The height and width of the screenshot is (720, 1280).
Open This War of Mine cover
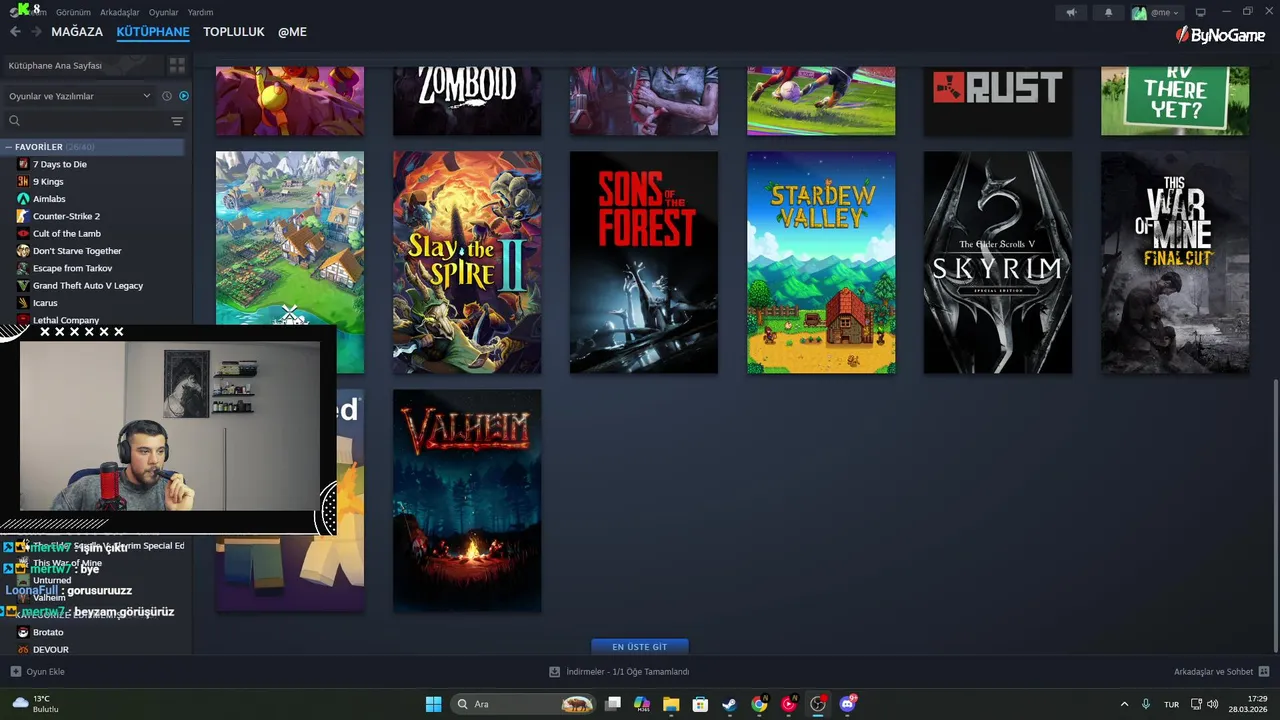(x=1175, y=263)
